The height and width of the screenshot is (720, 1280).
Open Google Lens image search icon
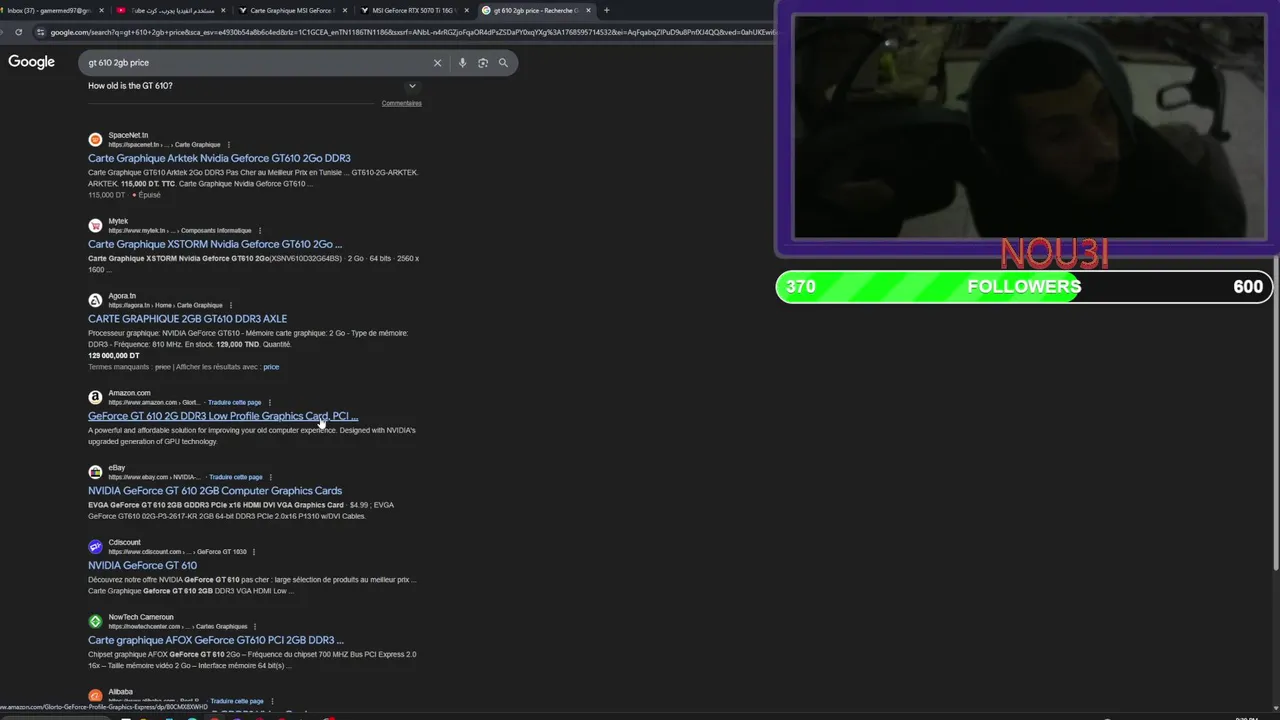tap(483, 63)
